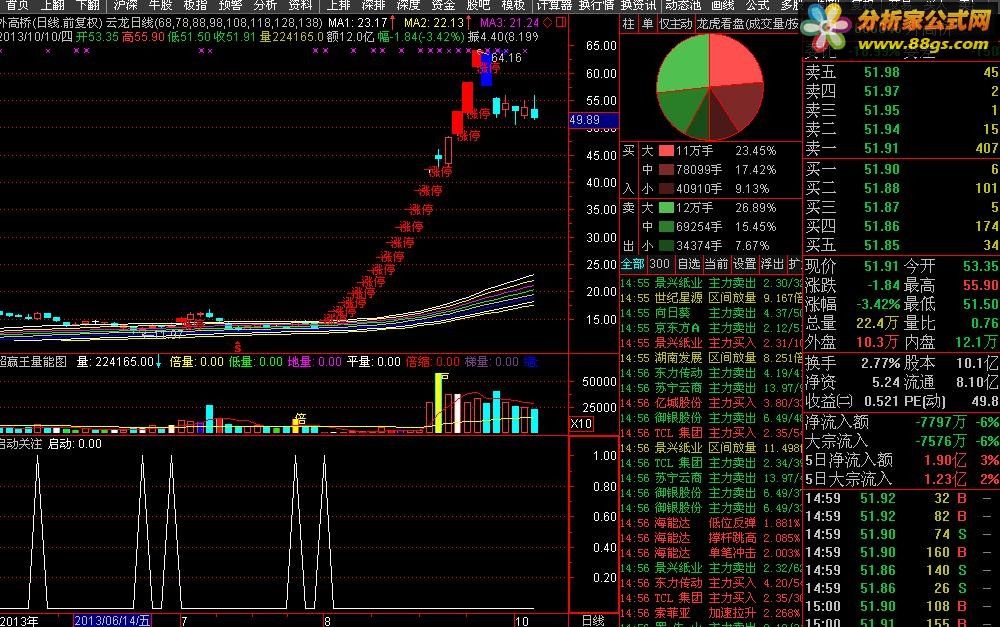Screen dimensions: 1000x627
Task: Click the 现价 51.91 value
Action: pyautogui.click(x=881, y=266)
